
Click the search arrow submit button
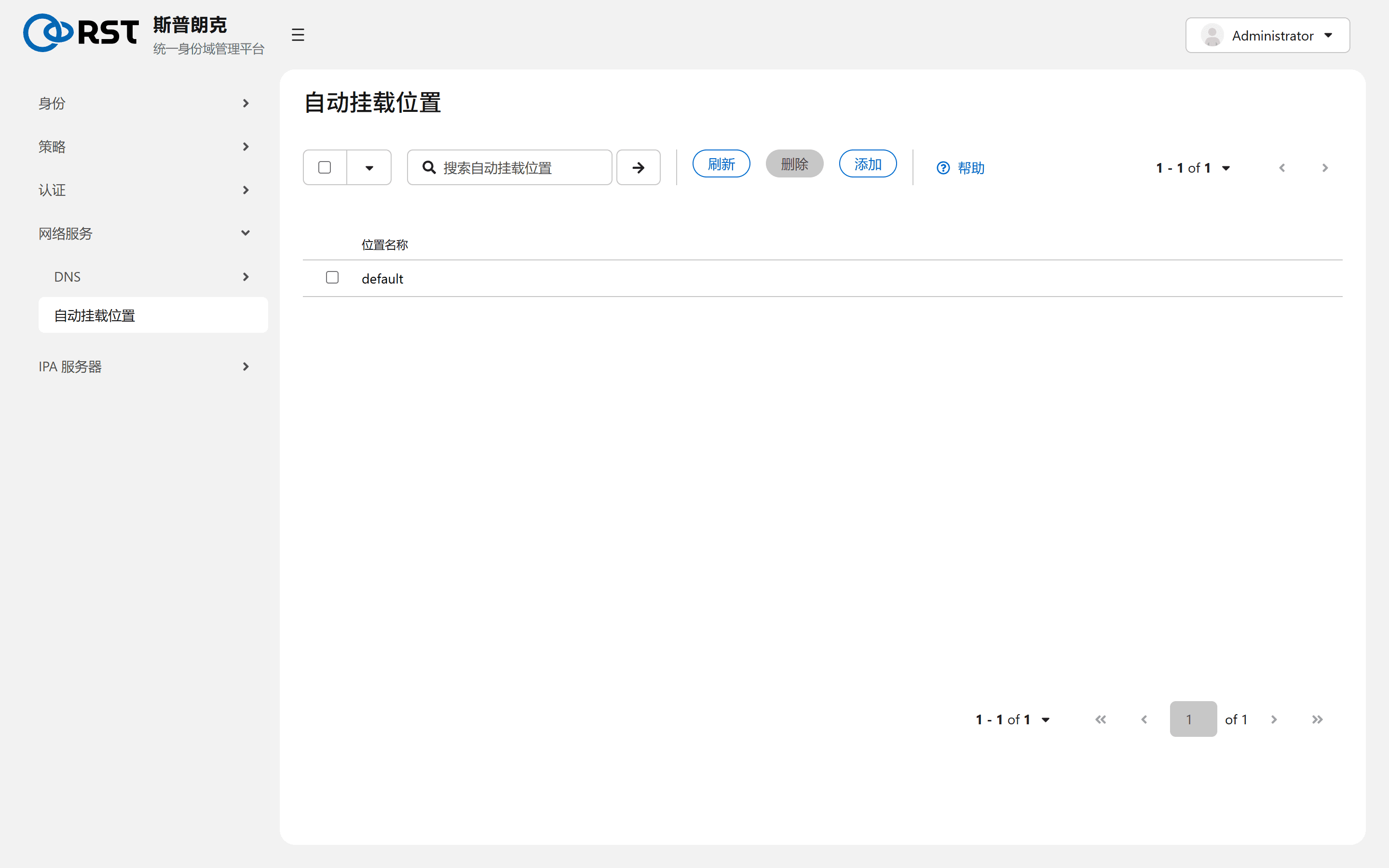coord(638,168)
